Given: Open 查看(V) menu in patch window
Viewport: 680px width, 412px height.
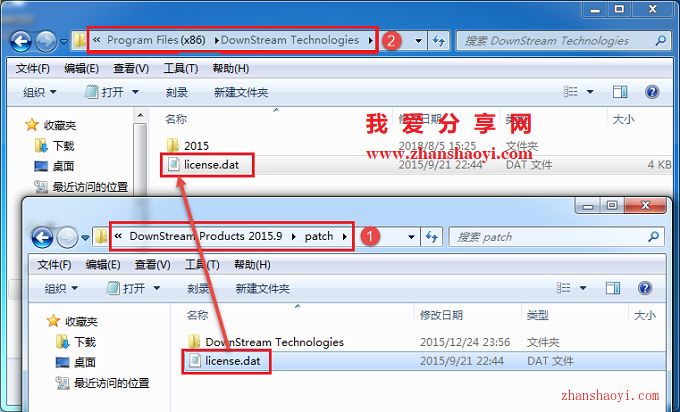Looking at the screenshot, I should coord(152,265).
